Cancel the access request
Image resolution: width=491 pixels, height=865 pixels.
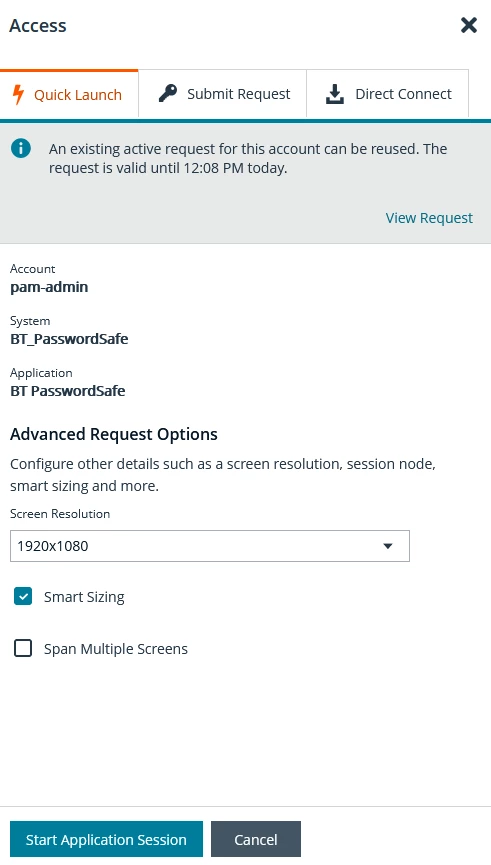pos(256,839)
